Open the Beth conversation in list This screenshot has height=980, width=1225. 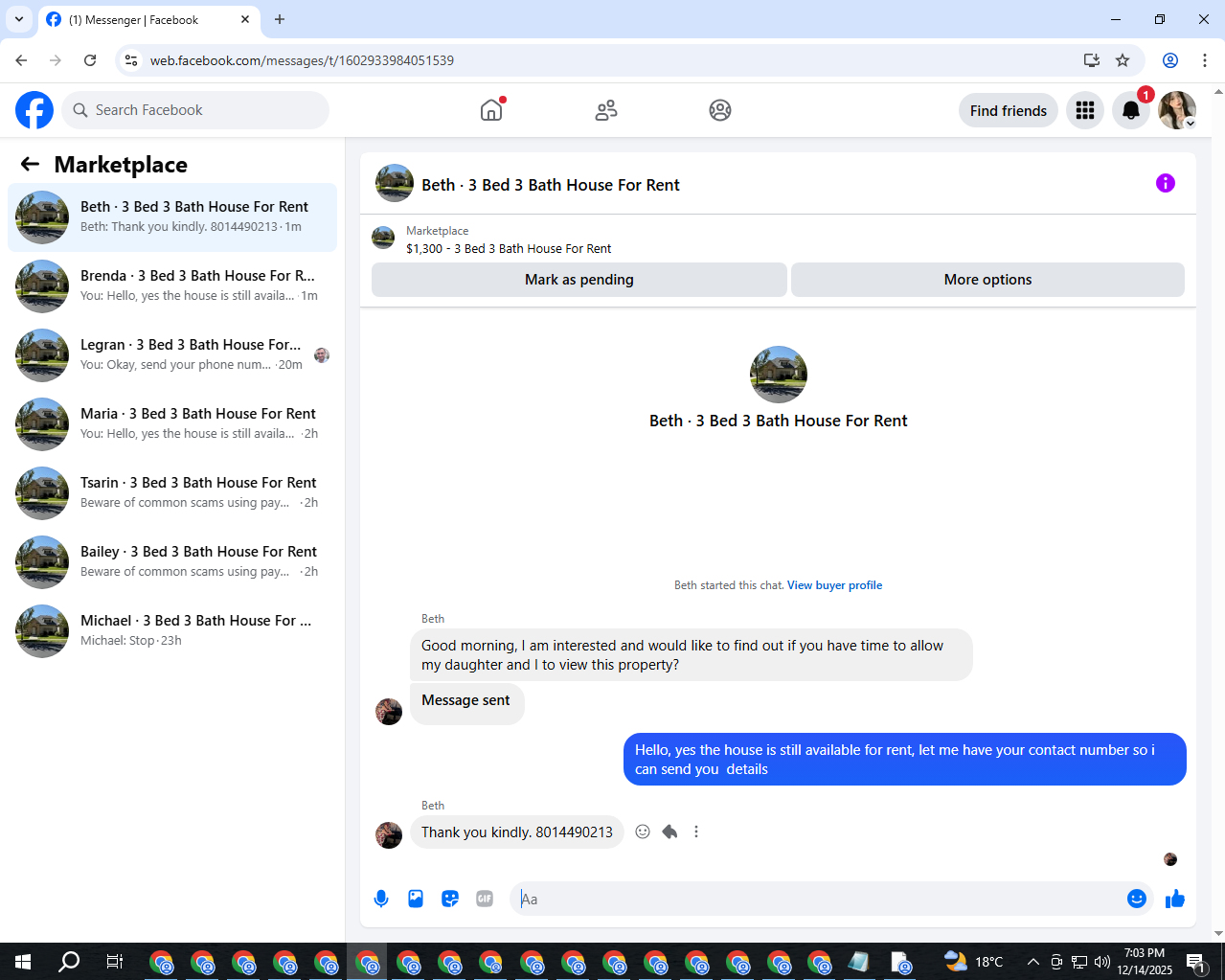pos(172,217)
